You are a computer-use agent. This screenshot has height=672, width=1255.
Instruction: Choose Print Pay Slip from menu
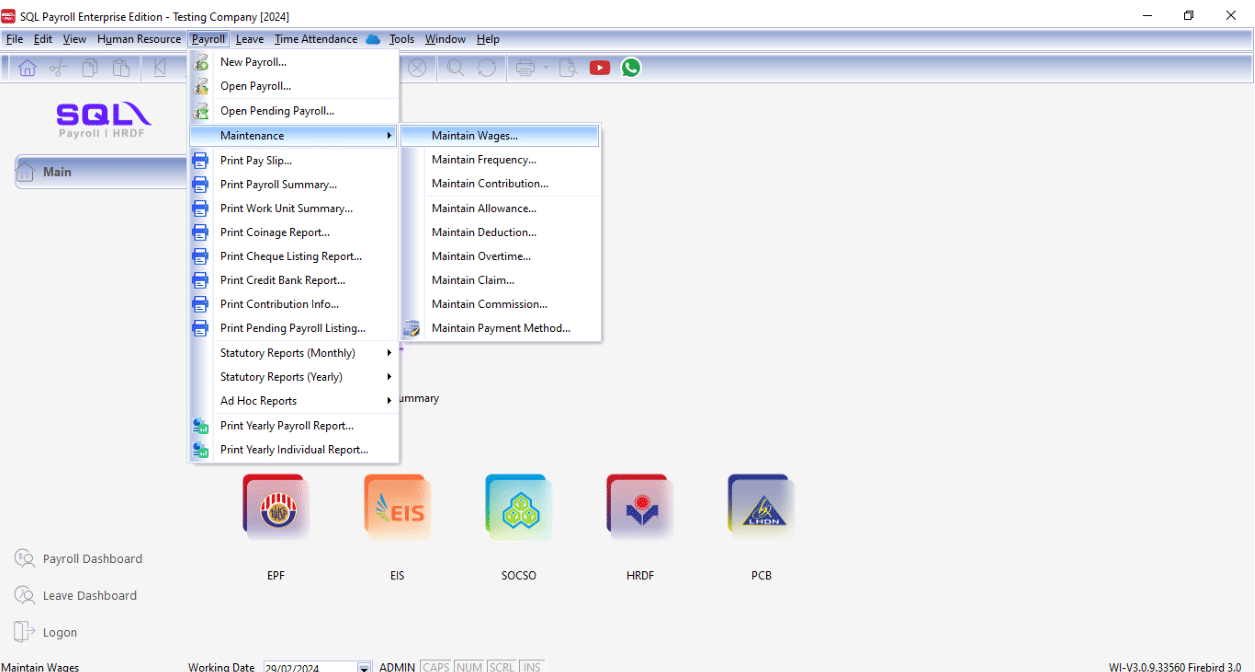pyautogui.click(x=256, y=160)
